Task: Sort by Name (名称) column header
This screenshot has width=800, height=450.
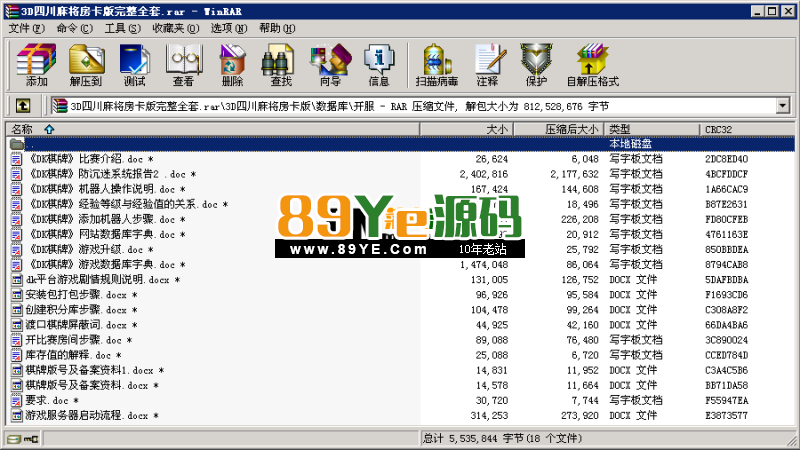Action: [213, 129]
